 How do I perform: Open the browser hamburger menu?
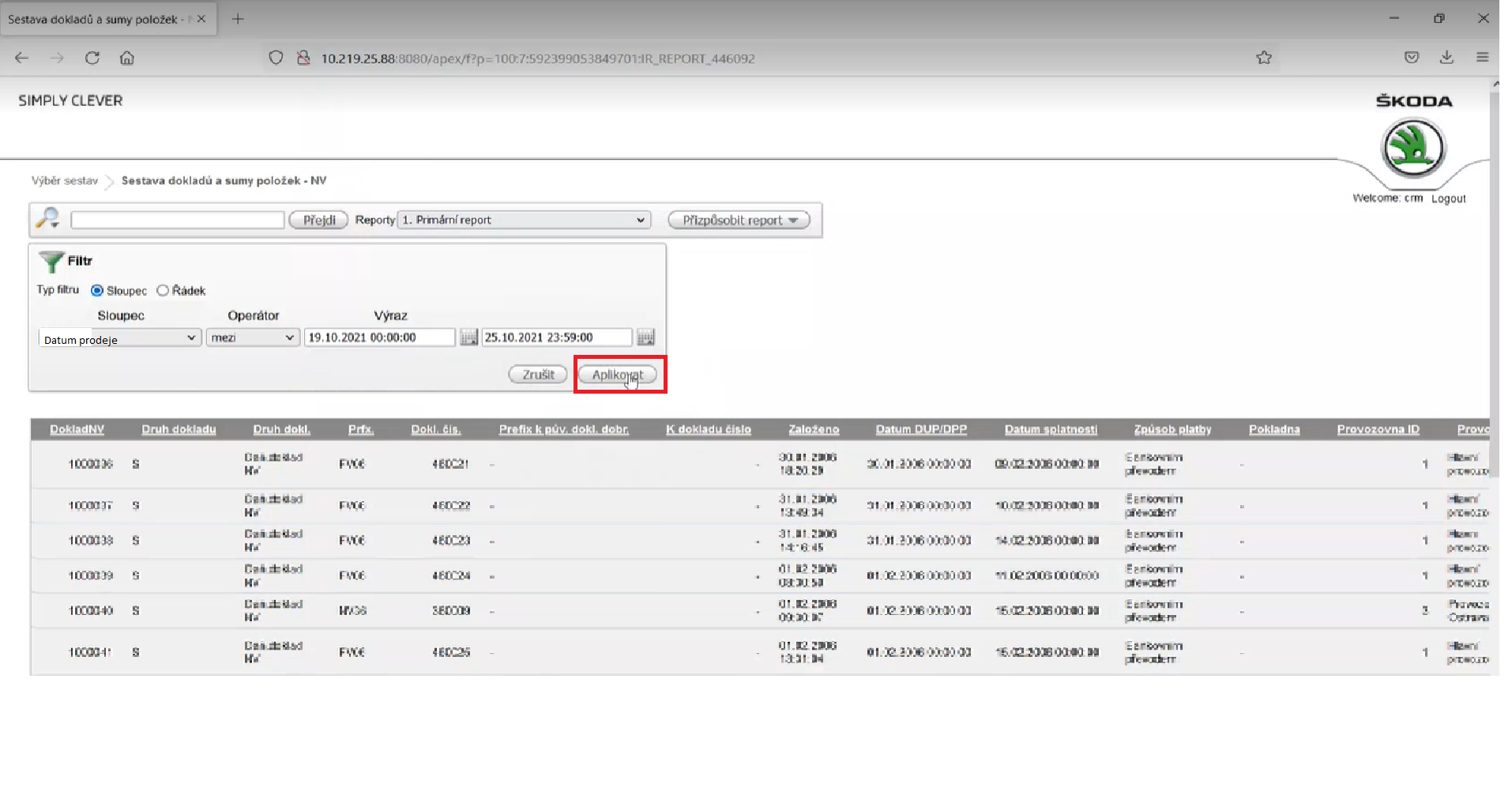point(1482,58)
